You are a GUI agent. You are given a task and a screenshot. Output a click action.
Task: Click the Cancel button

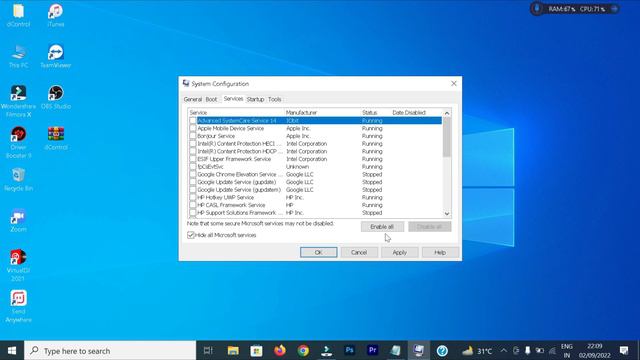[359, 252]
